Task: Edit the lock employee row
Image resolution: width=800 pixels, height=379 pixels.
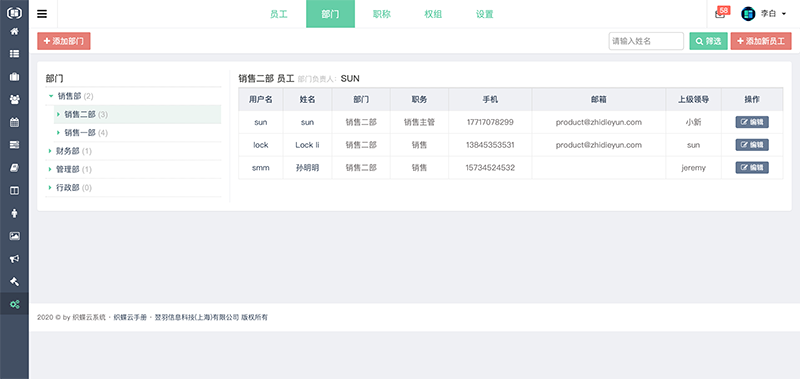Action: pos(752,145)
